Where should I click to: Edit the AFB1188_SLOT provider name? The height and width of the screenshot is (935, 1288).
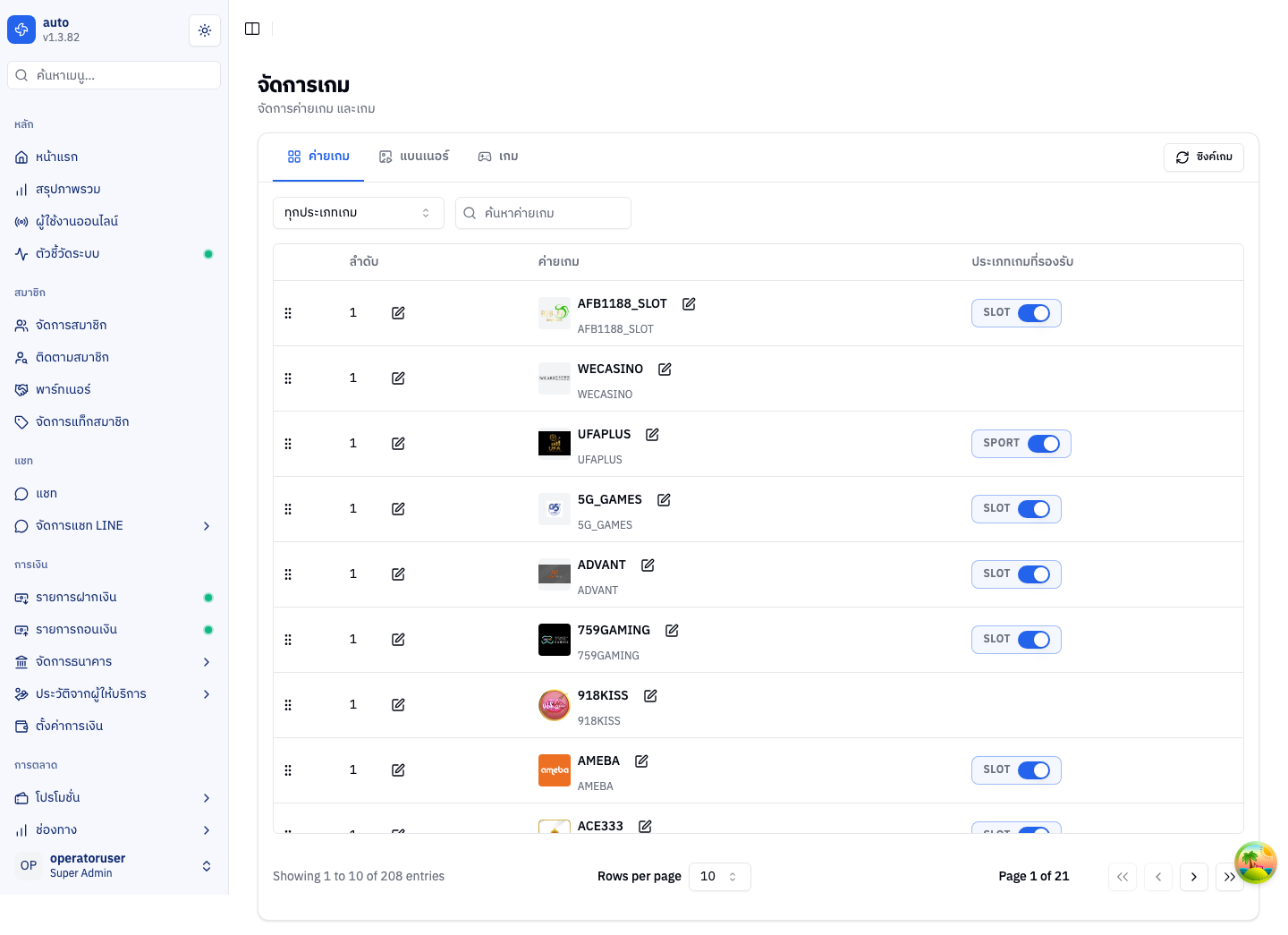tap(689, 304)
